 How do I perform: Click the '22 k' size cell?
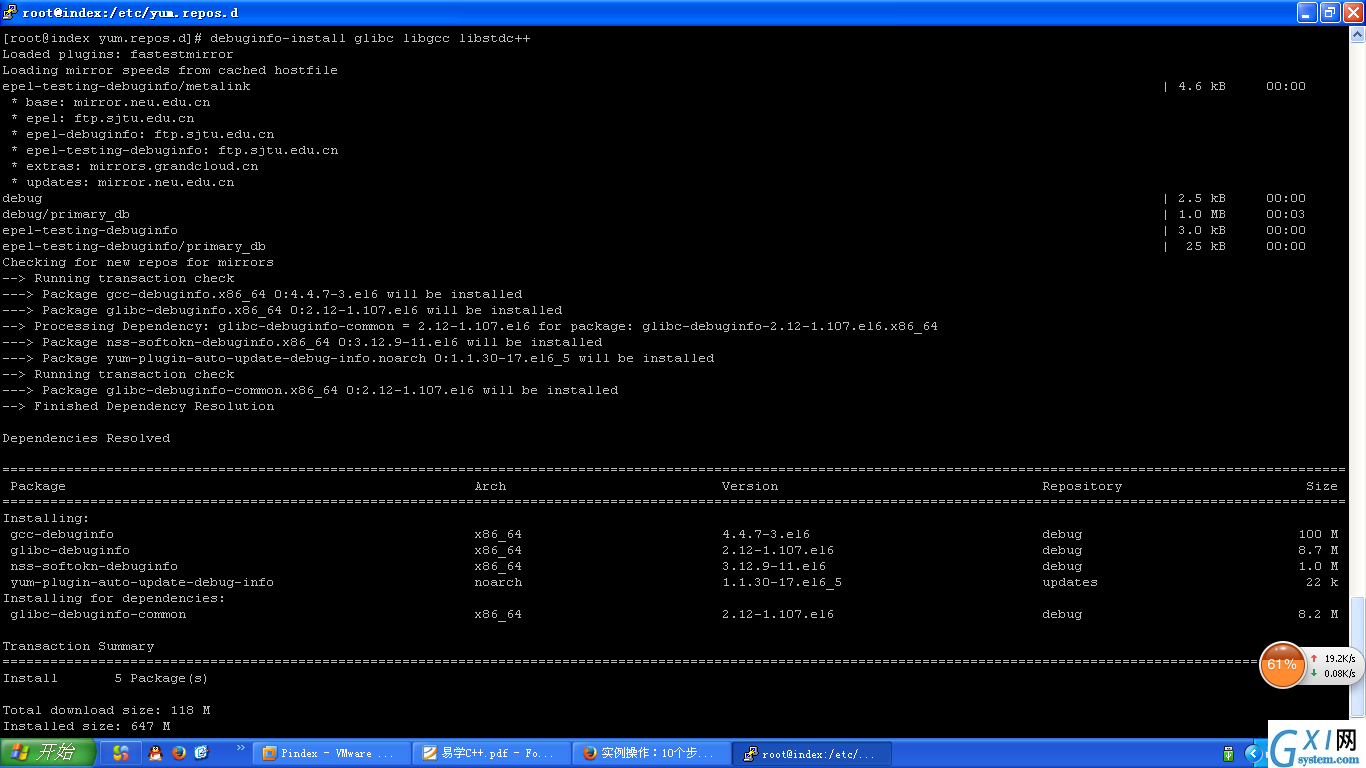[1322, 582]
